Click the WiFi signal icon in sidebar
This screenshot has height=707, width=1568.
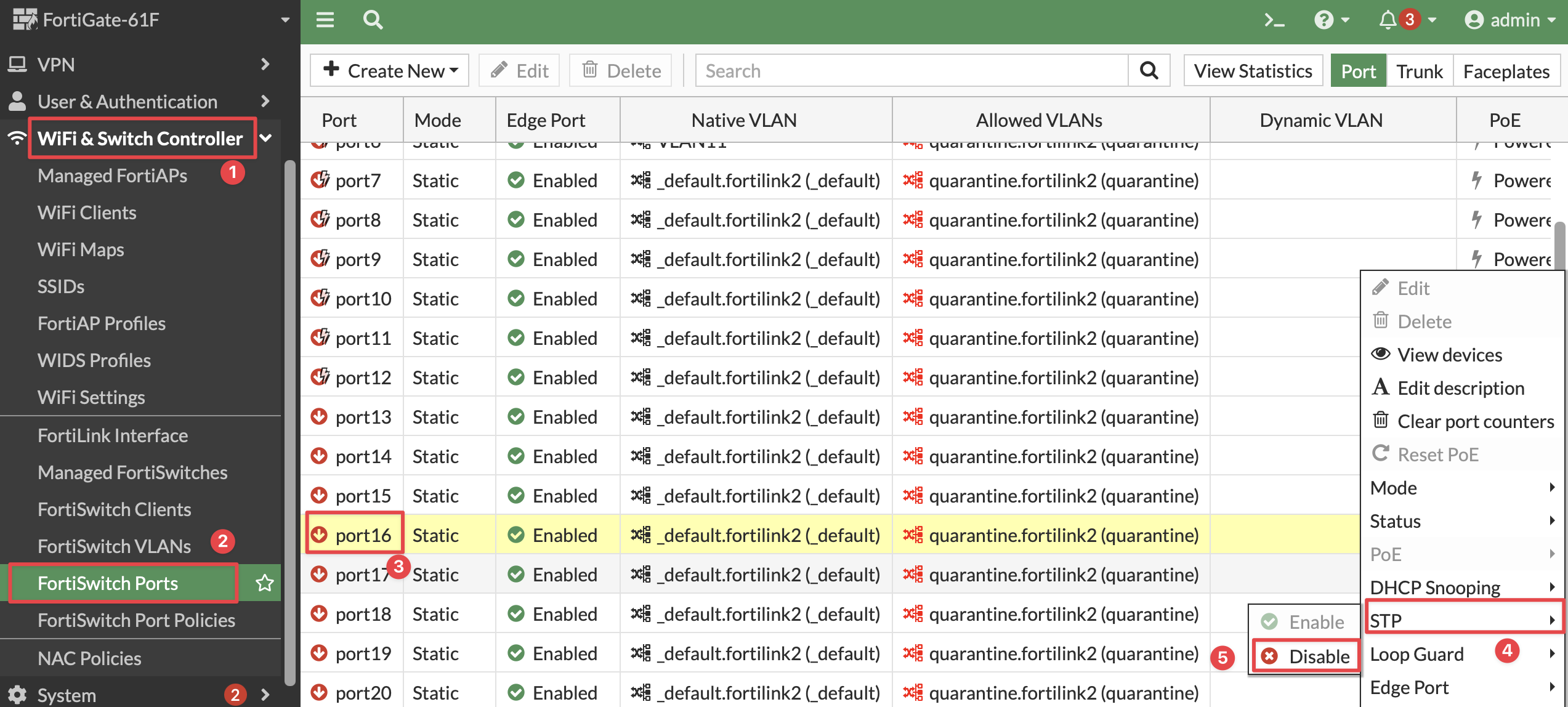coord(17,138)
